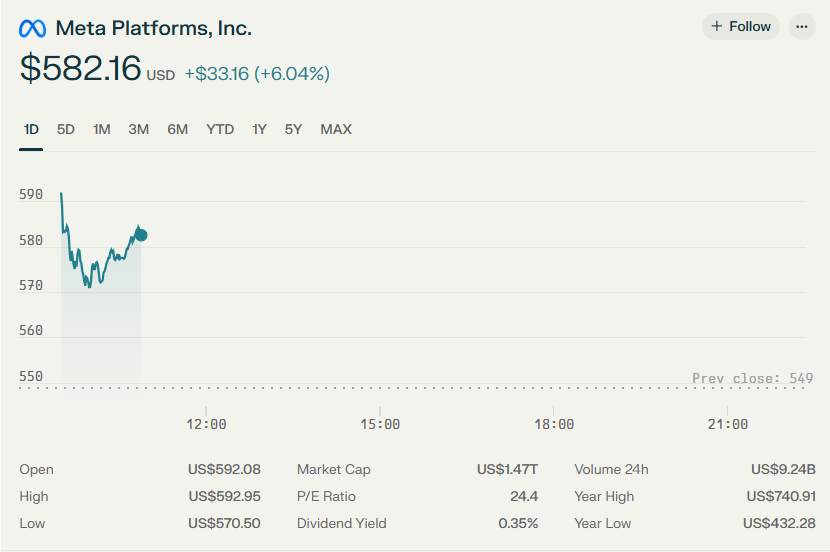Click the Year High value US$740.91
The width and height of the screenshot is (830, 552).
point(781,496)
